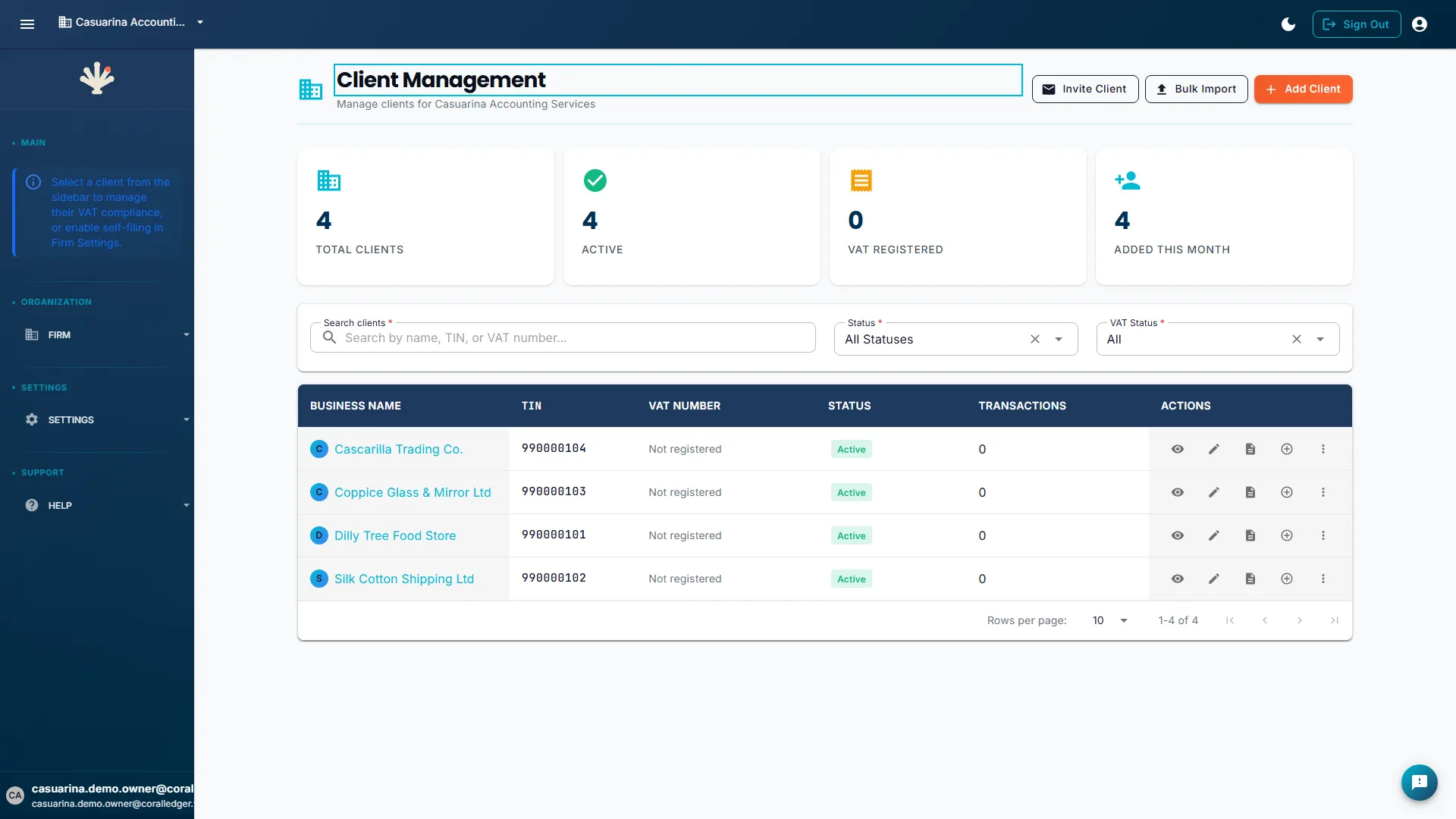Open the Status dropdown arrow

point(1059,339)
